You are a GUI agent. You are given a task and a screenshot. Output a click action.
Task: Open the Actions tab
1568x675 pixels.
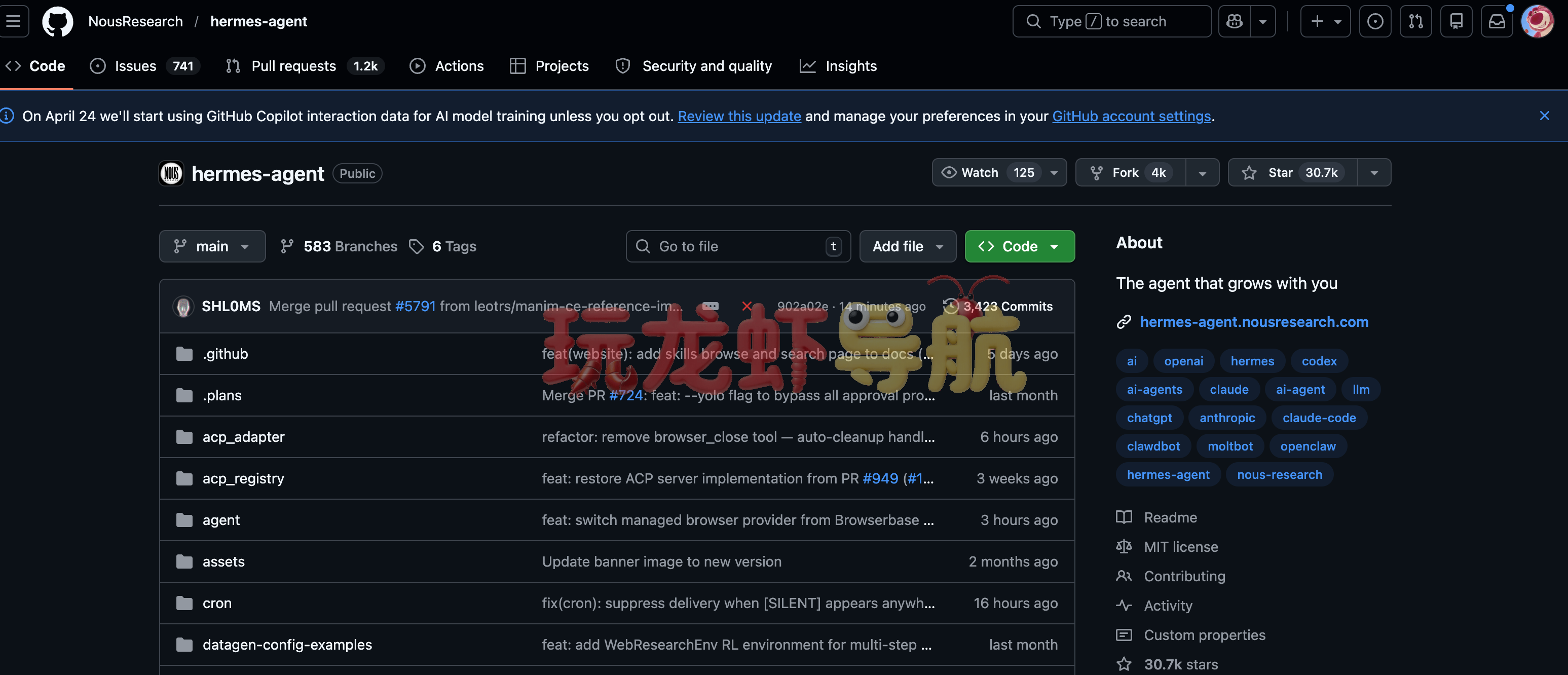pyautogui.click(x=447, y=66)
